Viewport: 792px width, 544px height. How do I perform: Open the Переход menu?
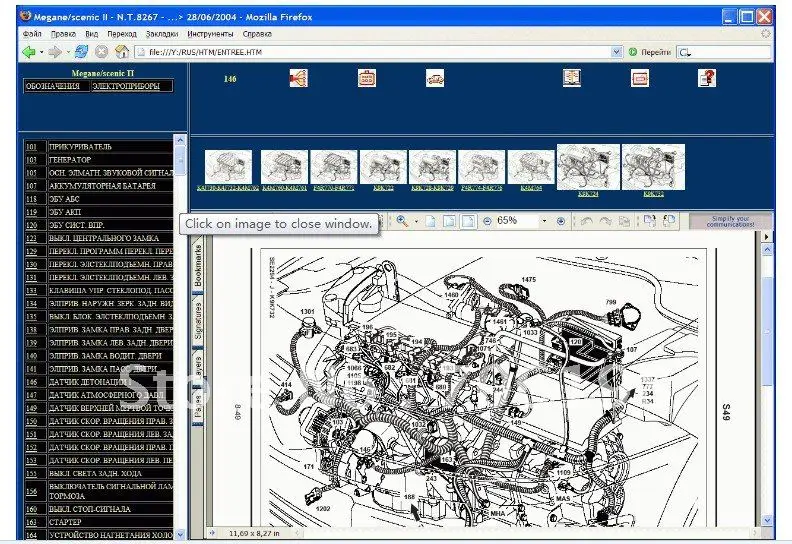[122, 34]
